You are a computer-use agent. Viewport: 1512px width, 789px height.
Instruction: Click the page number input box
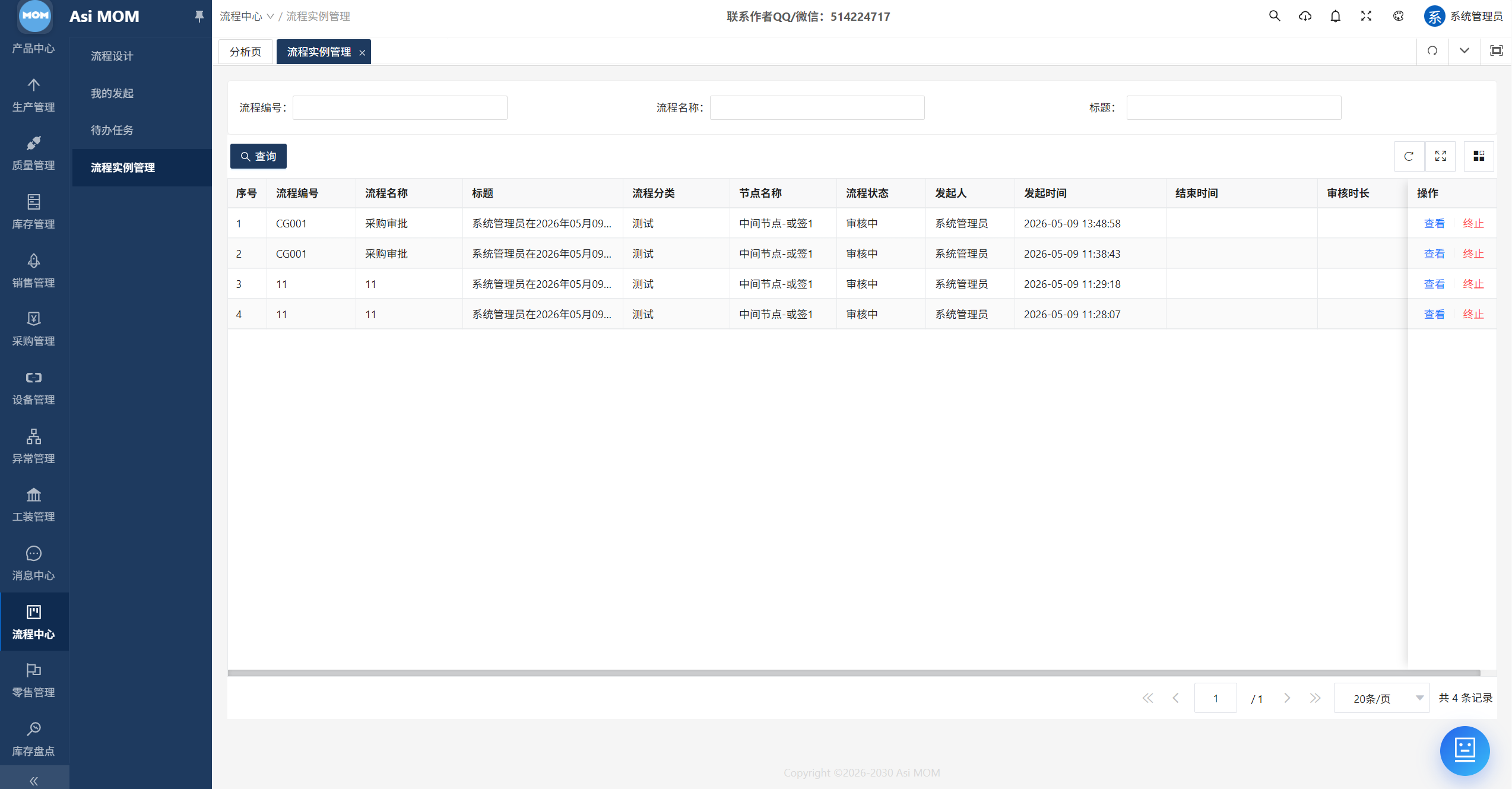click(x=1215, y=698)
